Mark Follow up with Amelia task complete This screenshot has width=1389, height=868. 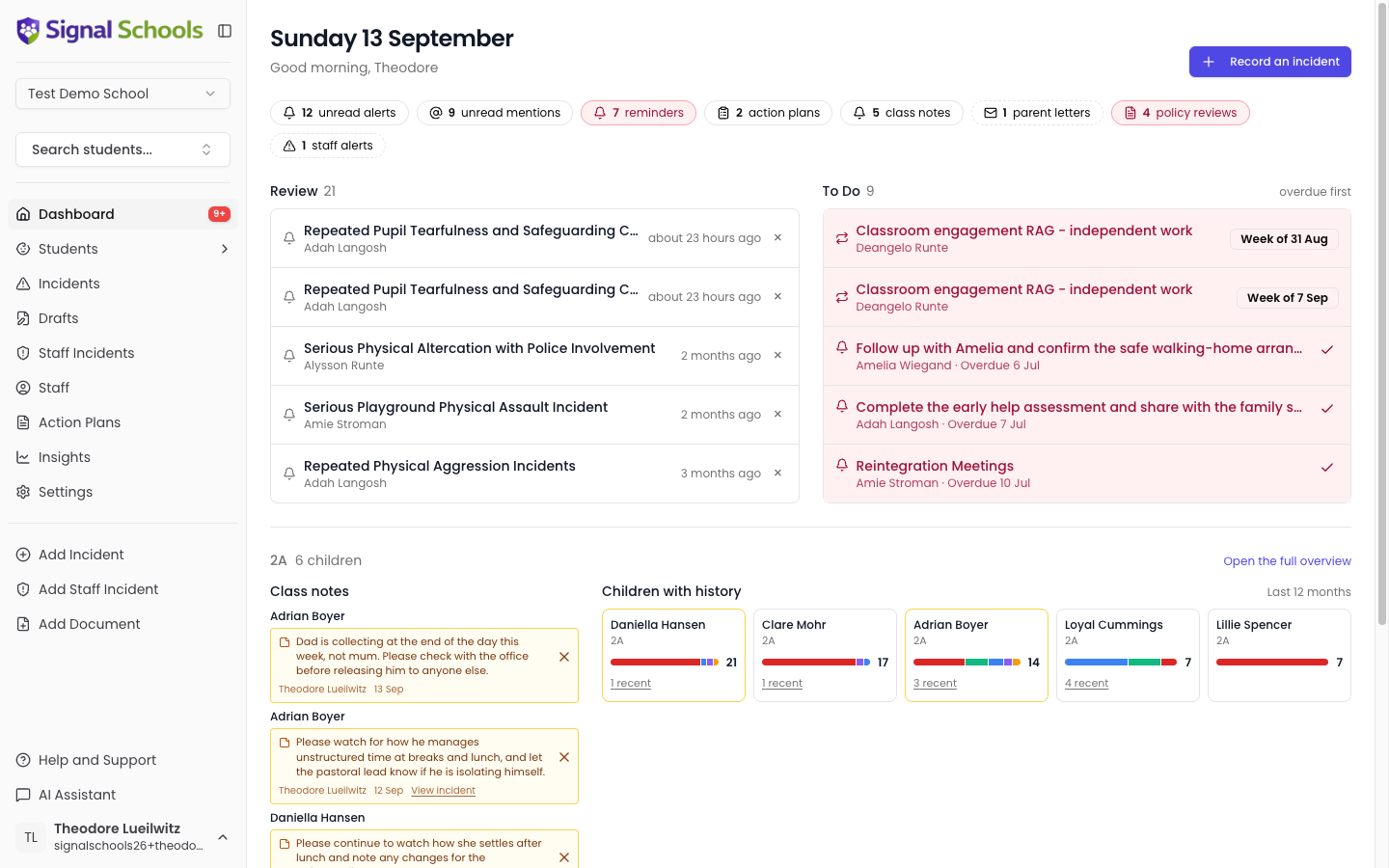tap(1327, 349)
